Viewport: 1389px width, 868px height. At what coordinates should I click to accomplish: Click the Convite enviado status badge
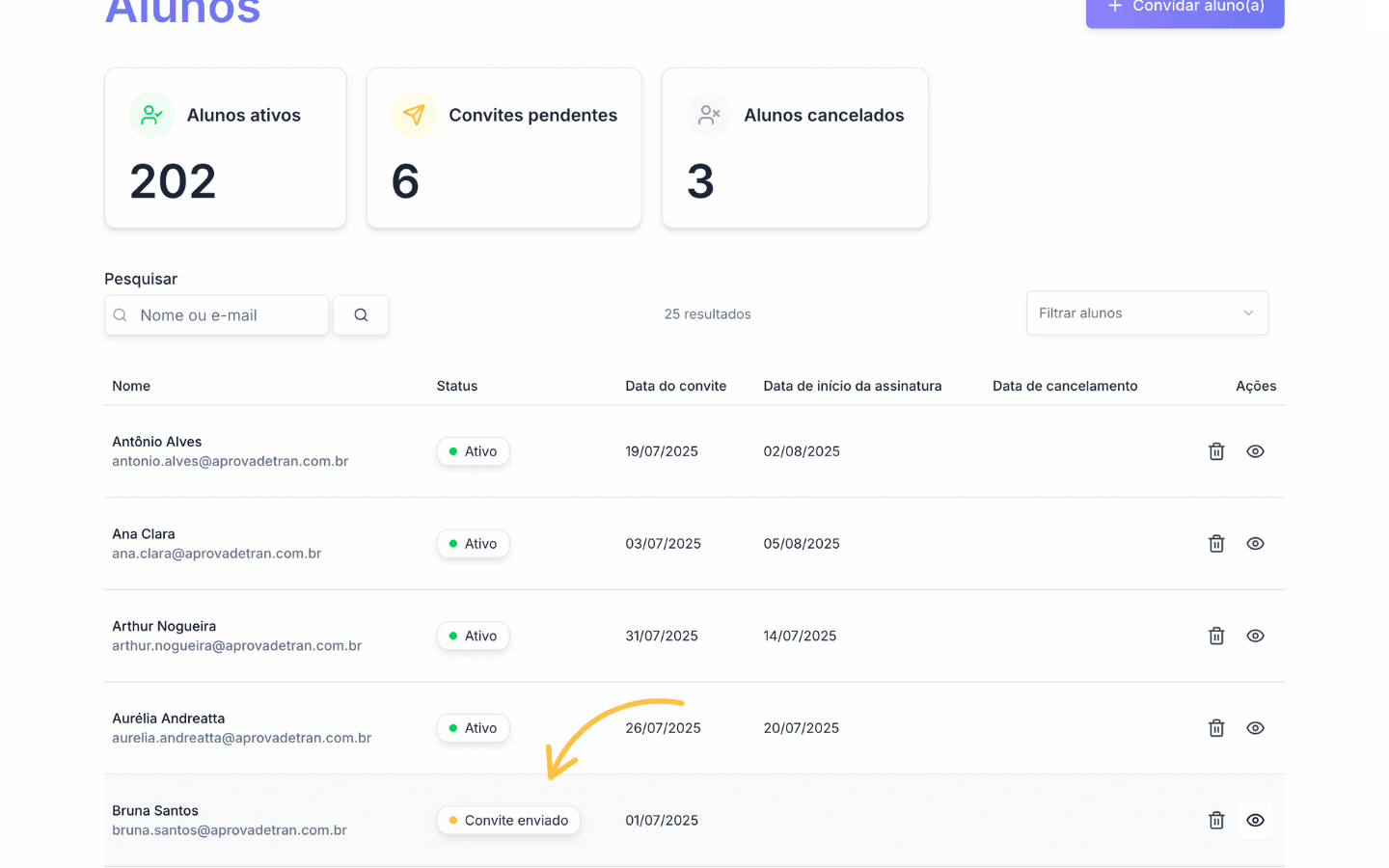(x=508, y=821)
